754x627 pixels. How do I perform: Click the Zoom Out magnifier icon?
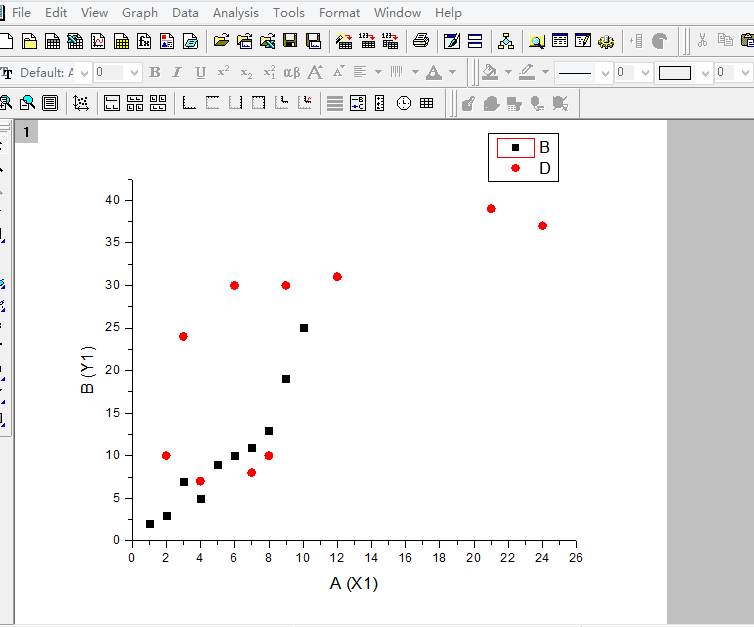click(x=27, y=103)
